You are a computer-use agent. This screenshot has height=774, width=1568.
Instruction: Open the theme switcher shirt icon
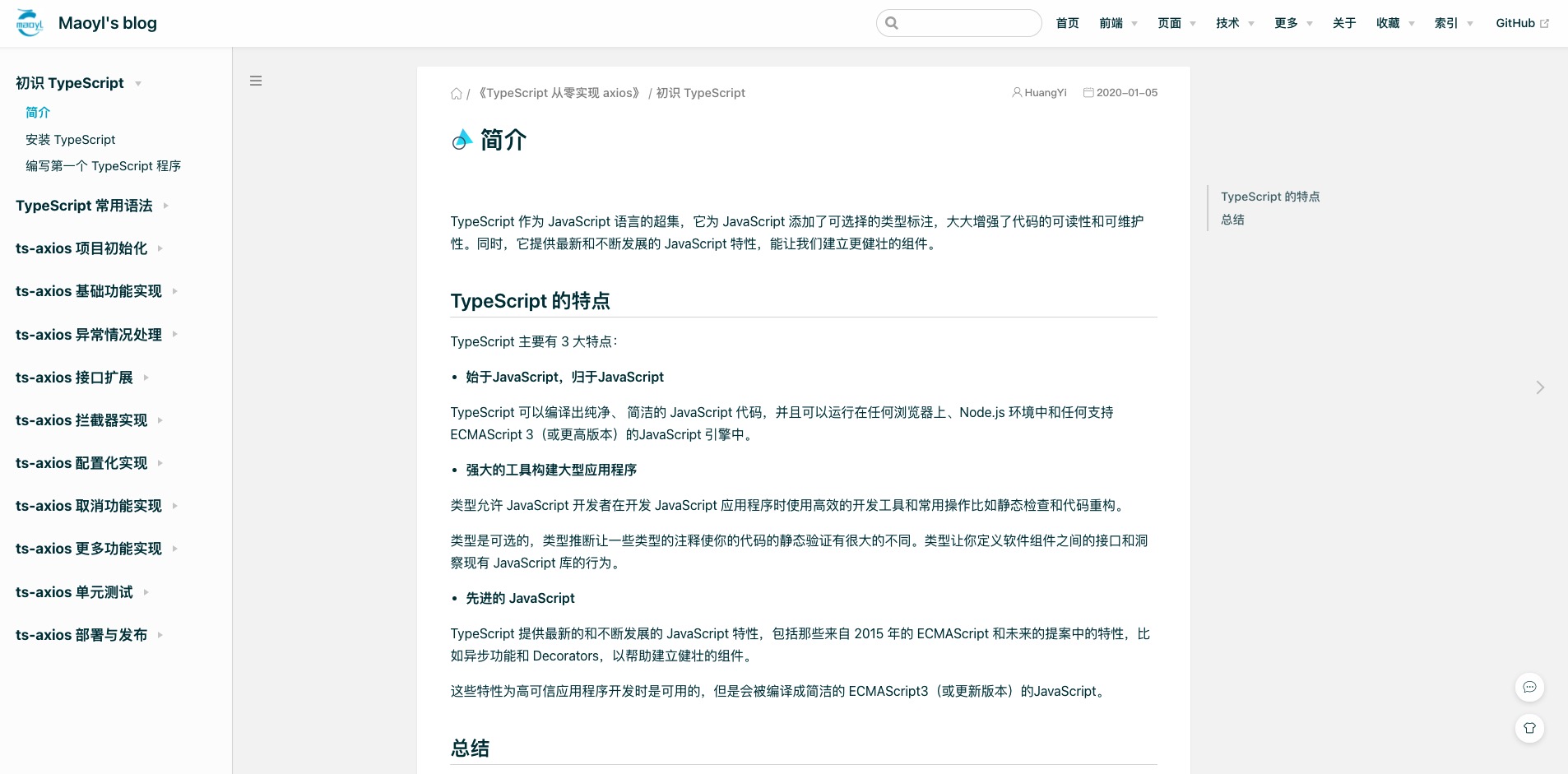(x=1529, y=728)
